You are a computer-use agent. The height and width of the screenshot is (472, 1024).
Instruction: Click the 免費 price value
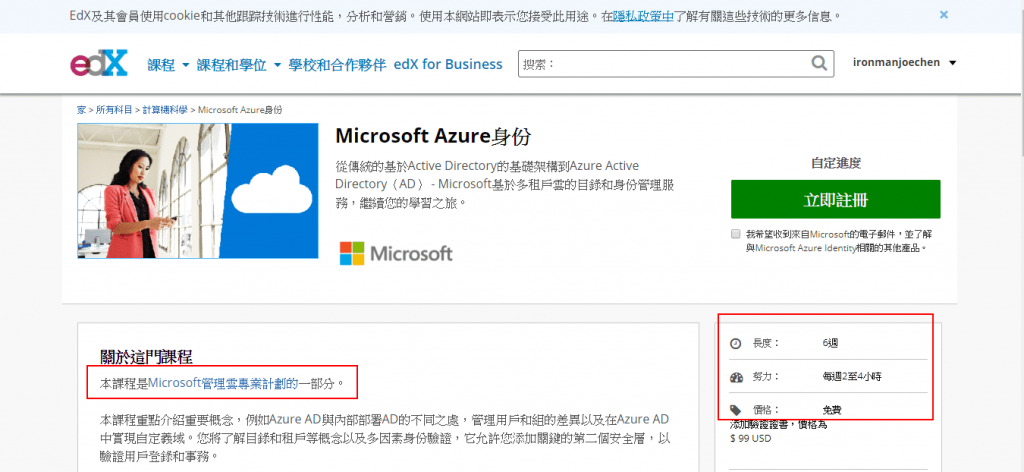point(832,411)
